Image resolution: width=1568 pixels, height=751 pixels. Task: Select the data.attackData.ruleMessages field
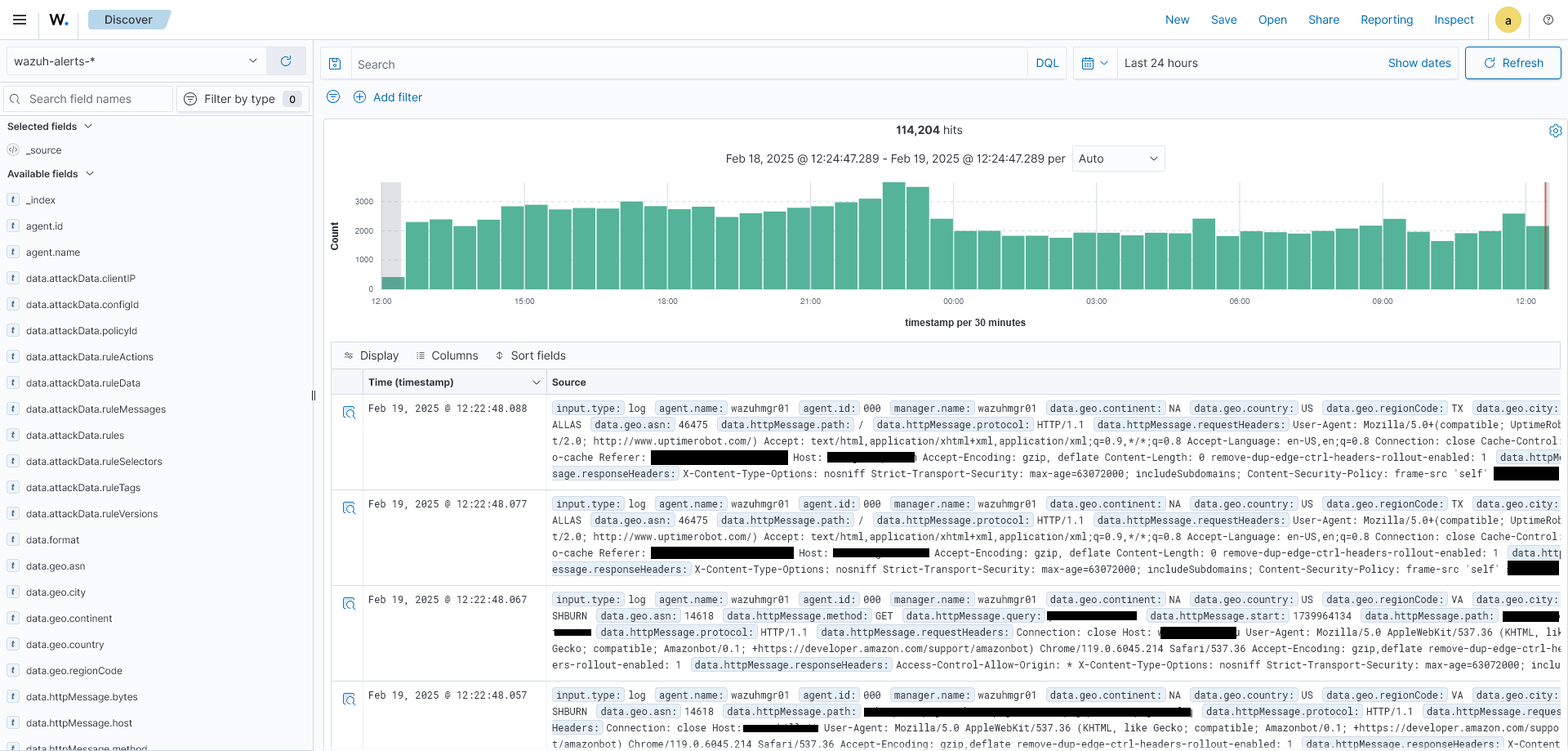(x=96, y=409)
